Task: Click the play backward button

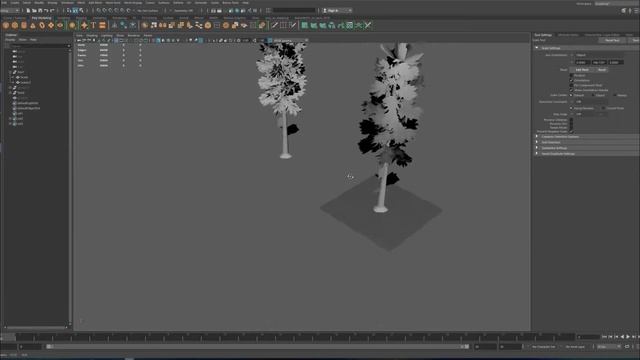Action: click(622, 337)
